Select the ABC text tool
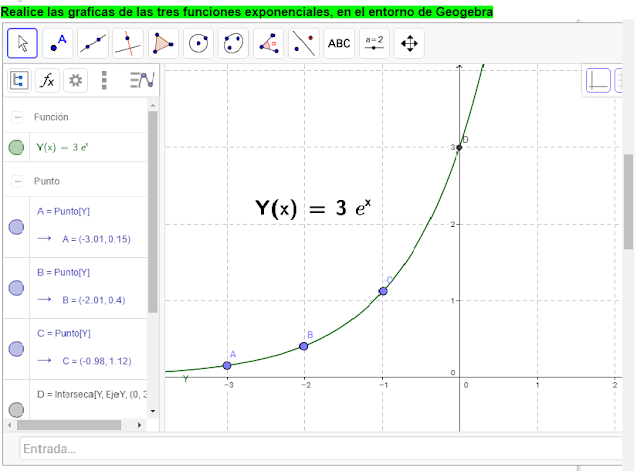 pos(339,43)
